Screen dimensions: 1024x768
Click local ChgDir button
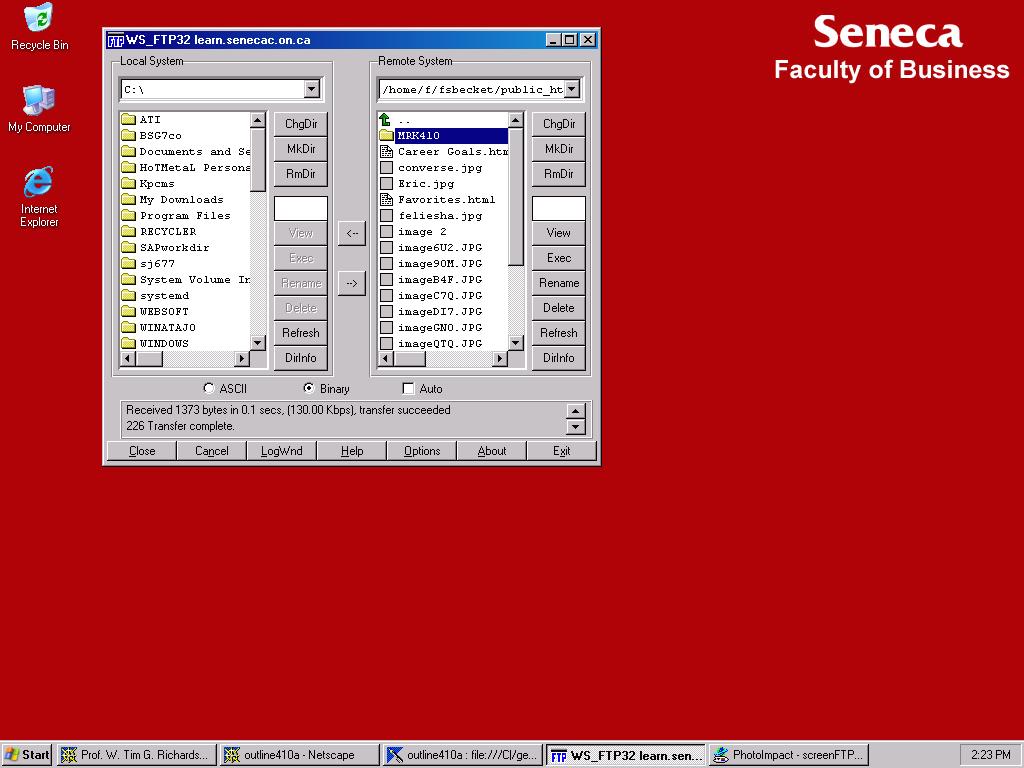pos(300,124)
